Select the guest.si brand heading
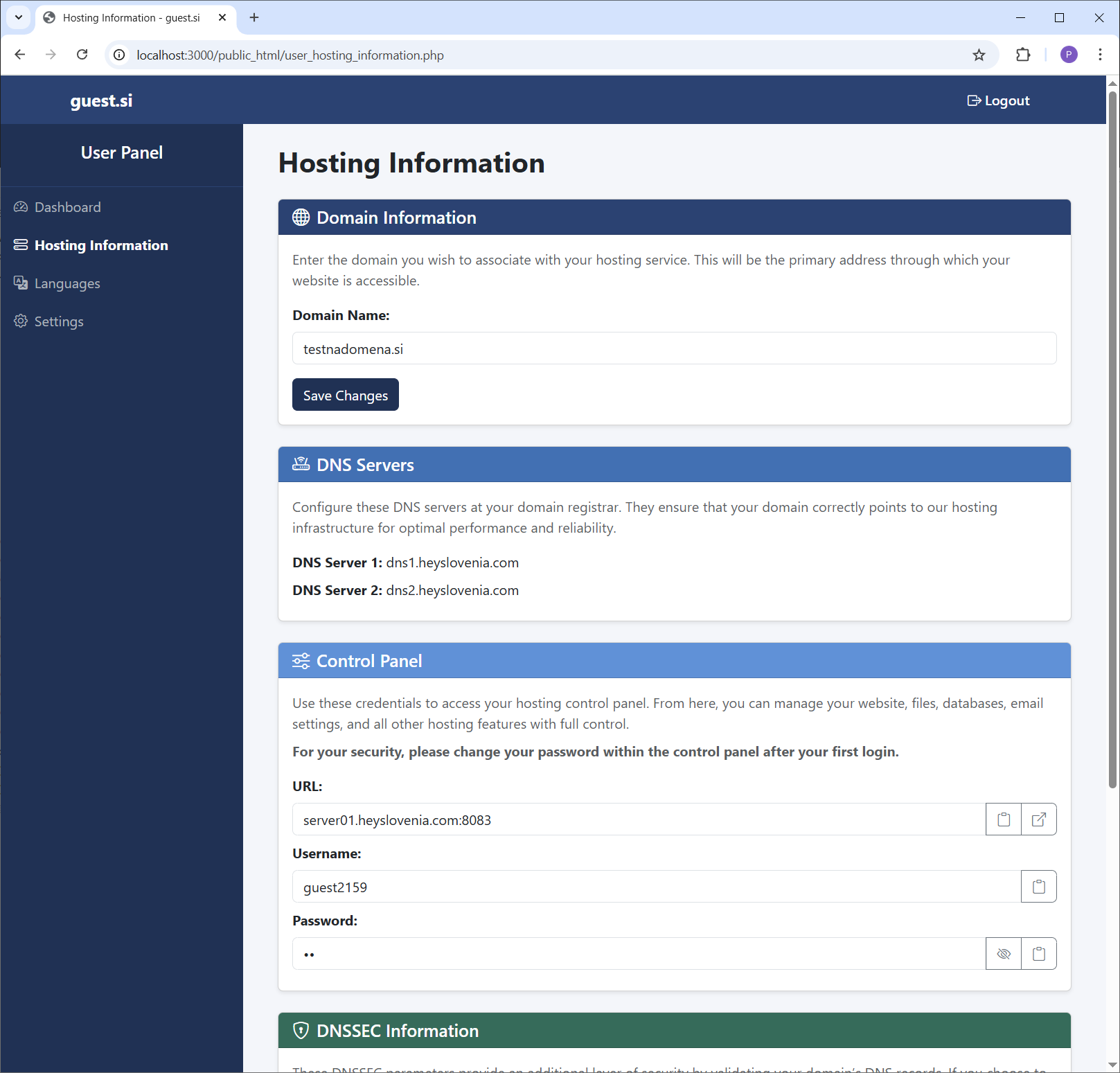The image size is (1120, 1073). 101,100
